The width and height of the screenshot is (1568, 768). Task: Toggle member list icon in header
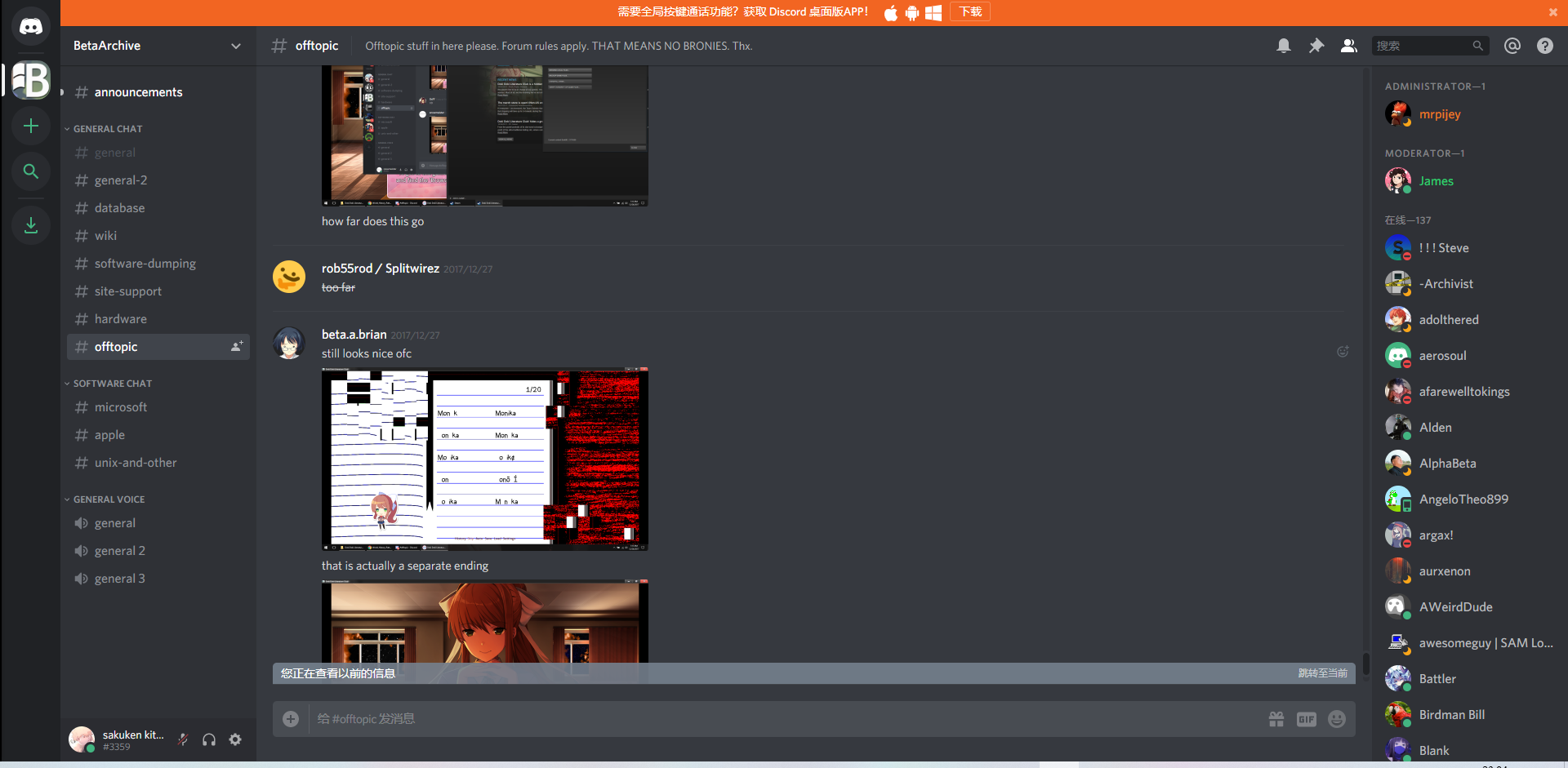(1349, 46)
